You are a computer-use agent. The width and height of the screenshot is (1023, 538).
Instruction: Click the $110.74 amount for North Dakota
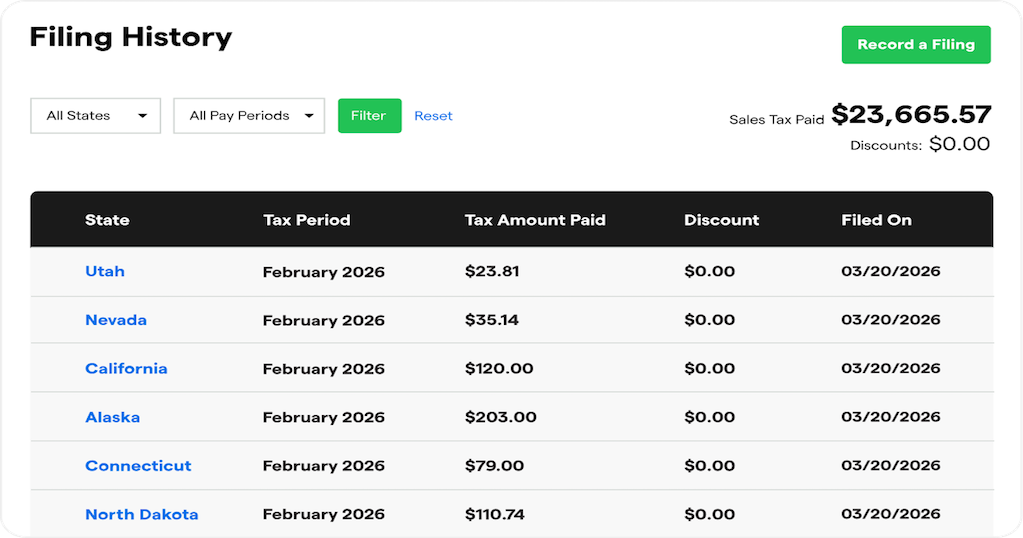click(495, 514)
